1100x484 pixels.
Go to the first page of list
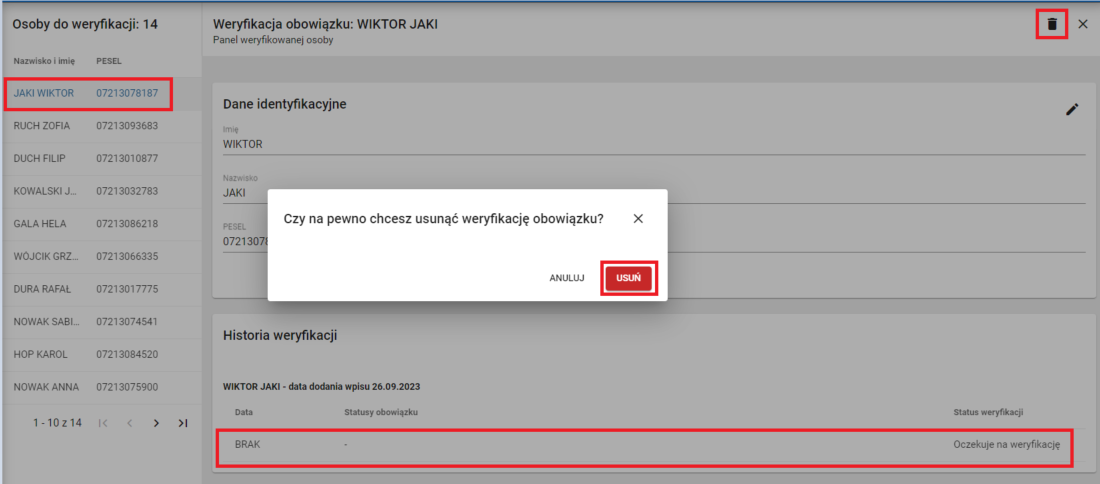coord(104,423)
